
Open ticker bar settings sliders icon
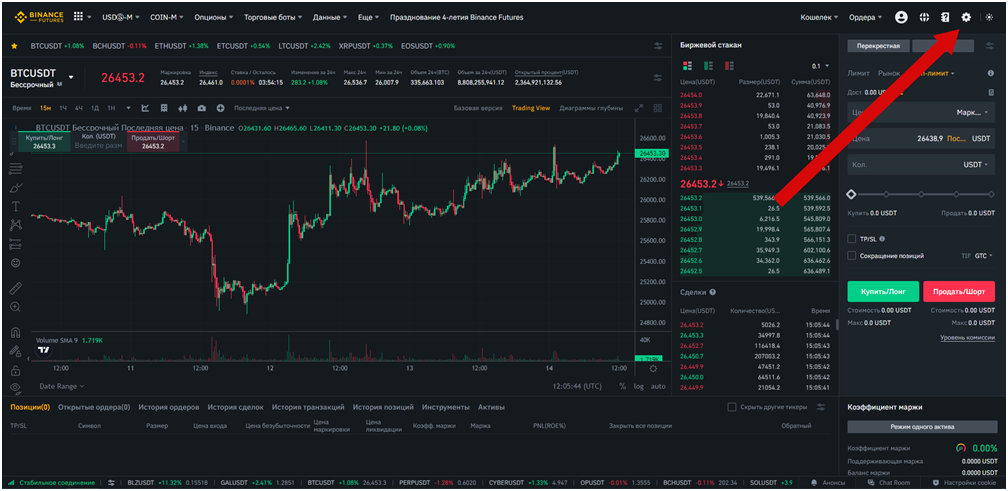tap(658, 46)
